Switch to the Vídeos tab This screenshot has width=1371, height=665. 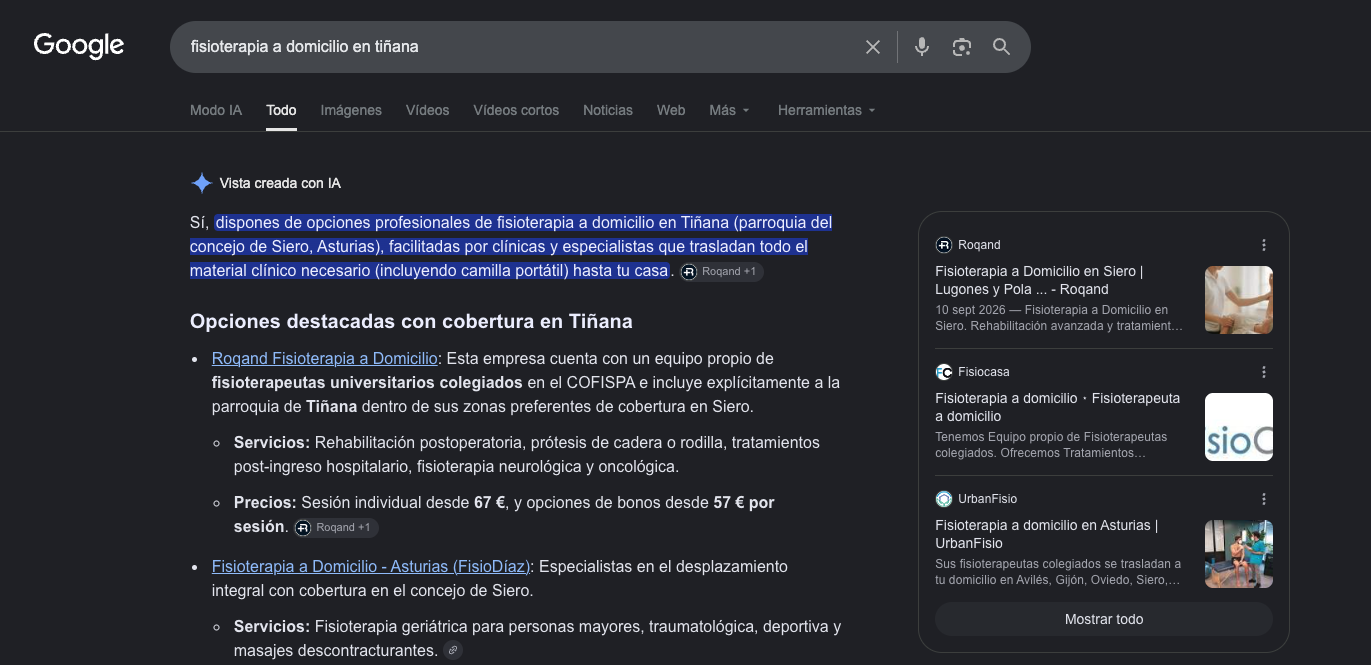(427, 110)
